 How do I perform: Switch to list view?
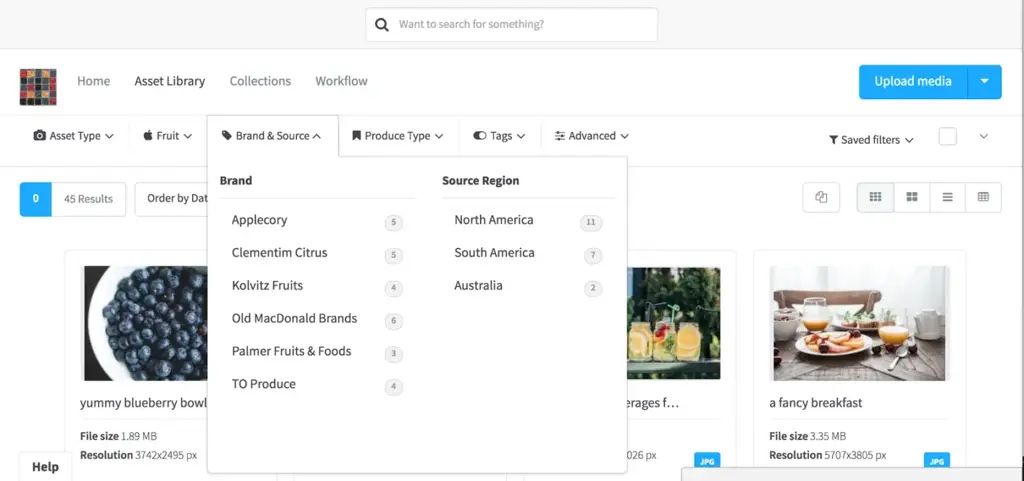click(947, 198)
